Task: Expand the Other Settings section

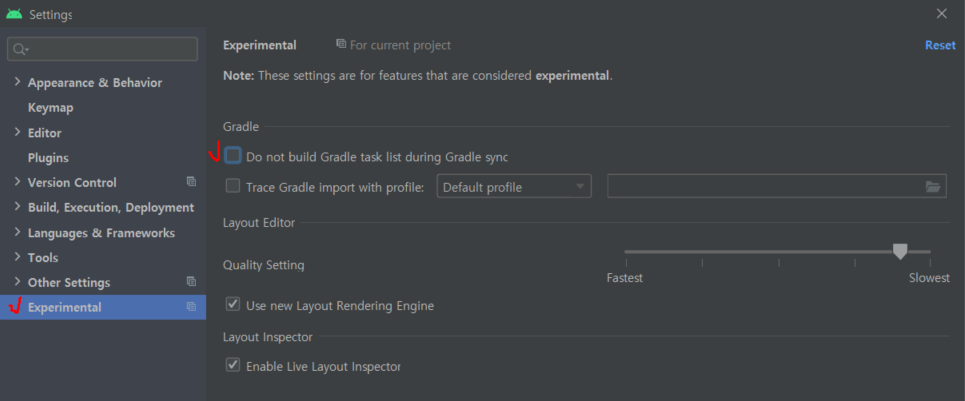Action: (17, 282)
